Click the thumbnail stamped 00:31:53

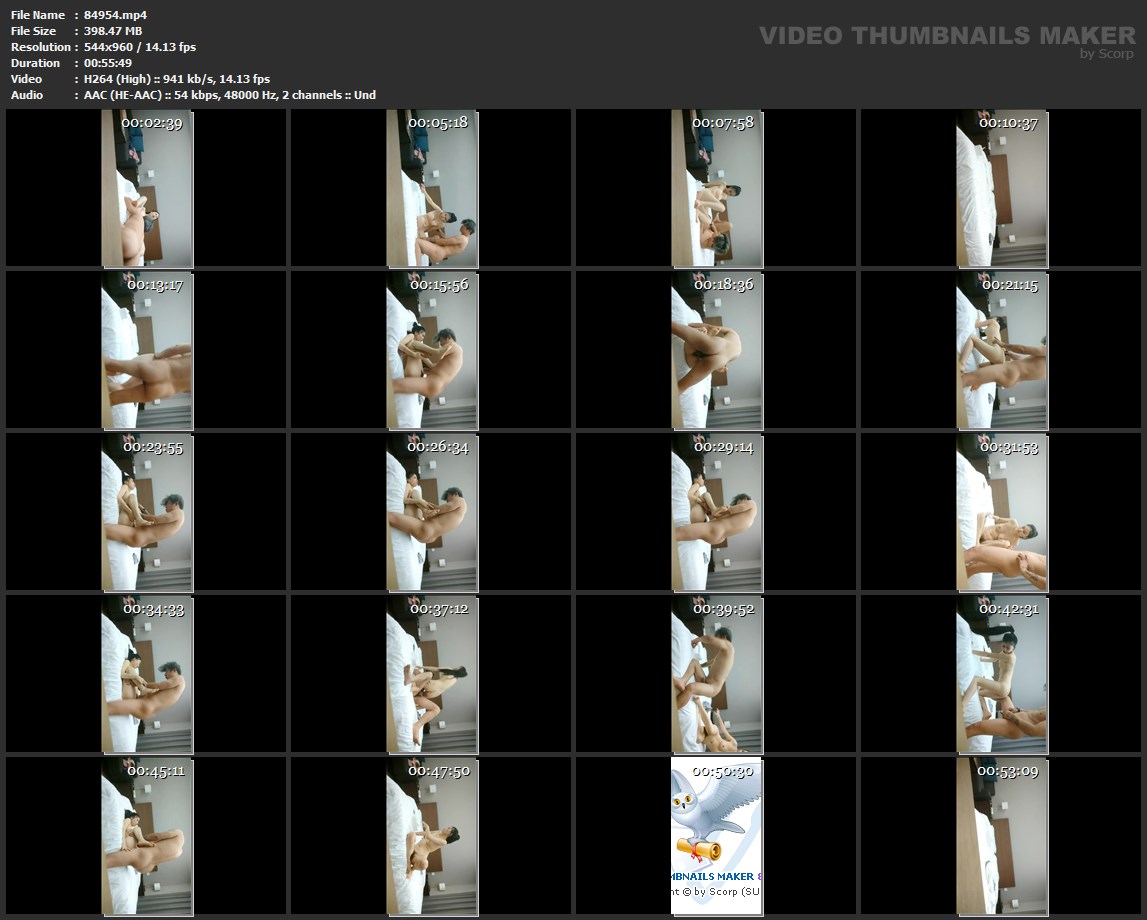point(1001,512)
